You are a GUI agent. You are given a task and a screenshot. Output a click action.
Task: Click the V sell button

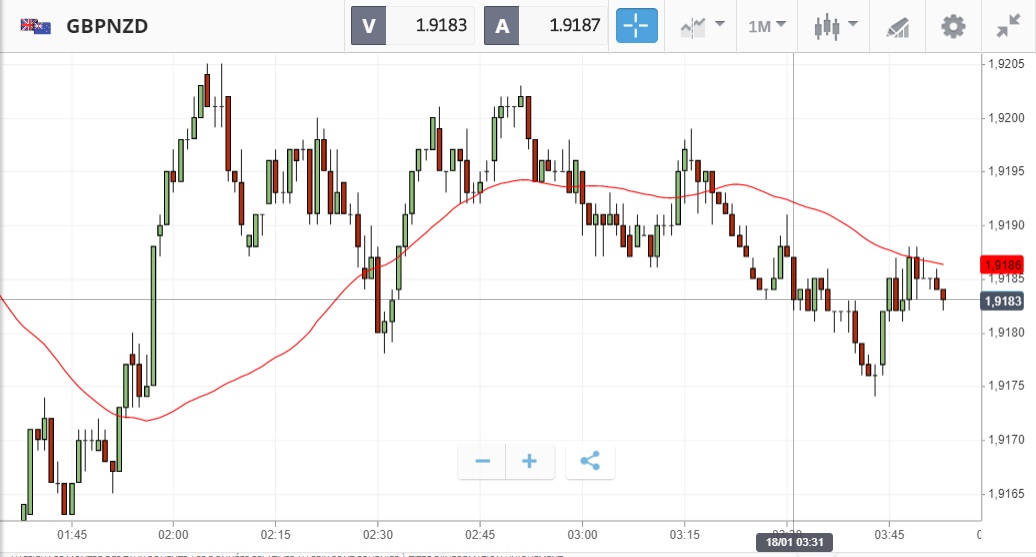tap(368, 26)
